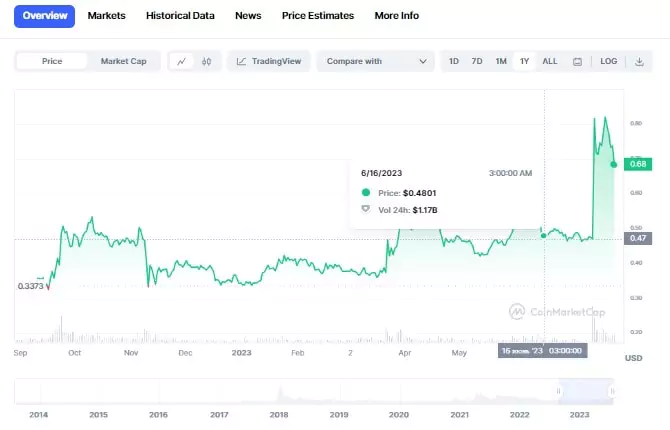Click 2018 on the overview timeline

(278, 414)
